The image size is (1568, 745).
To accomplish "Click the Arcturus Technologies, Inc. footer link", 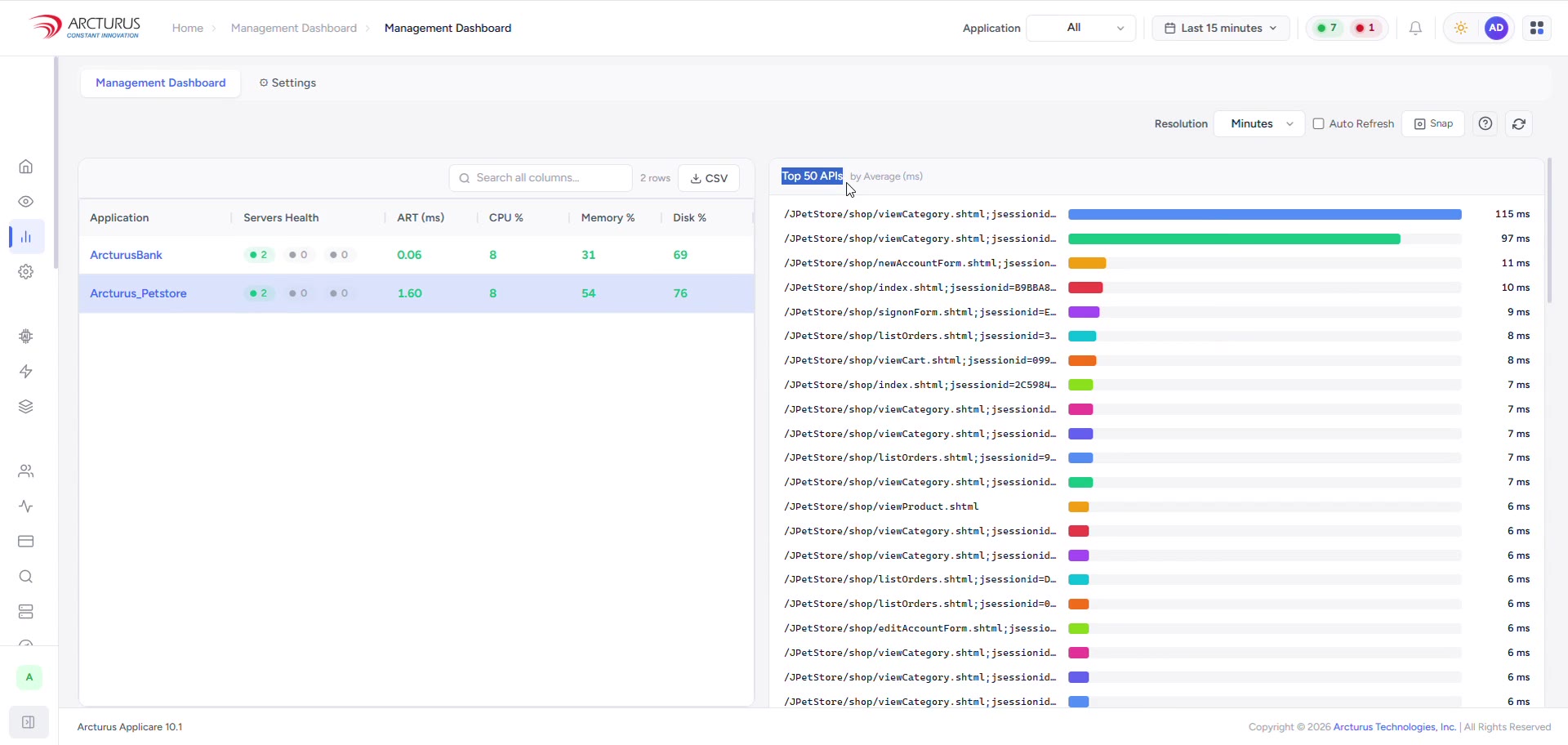I will click(1395, 727).
